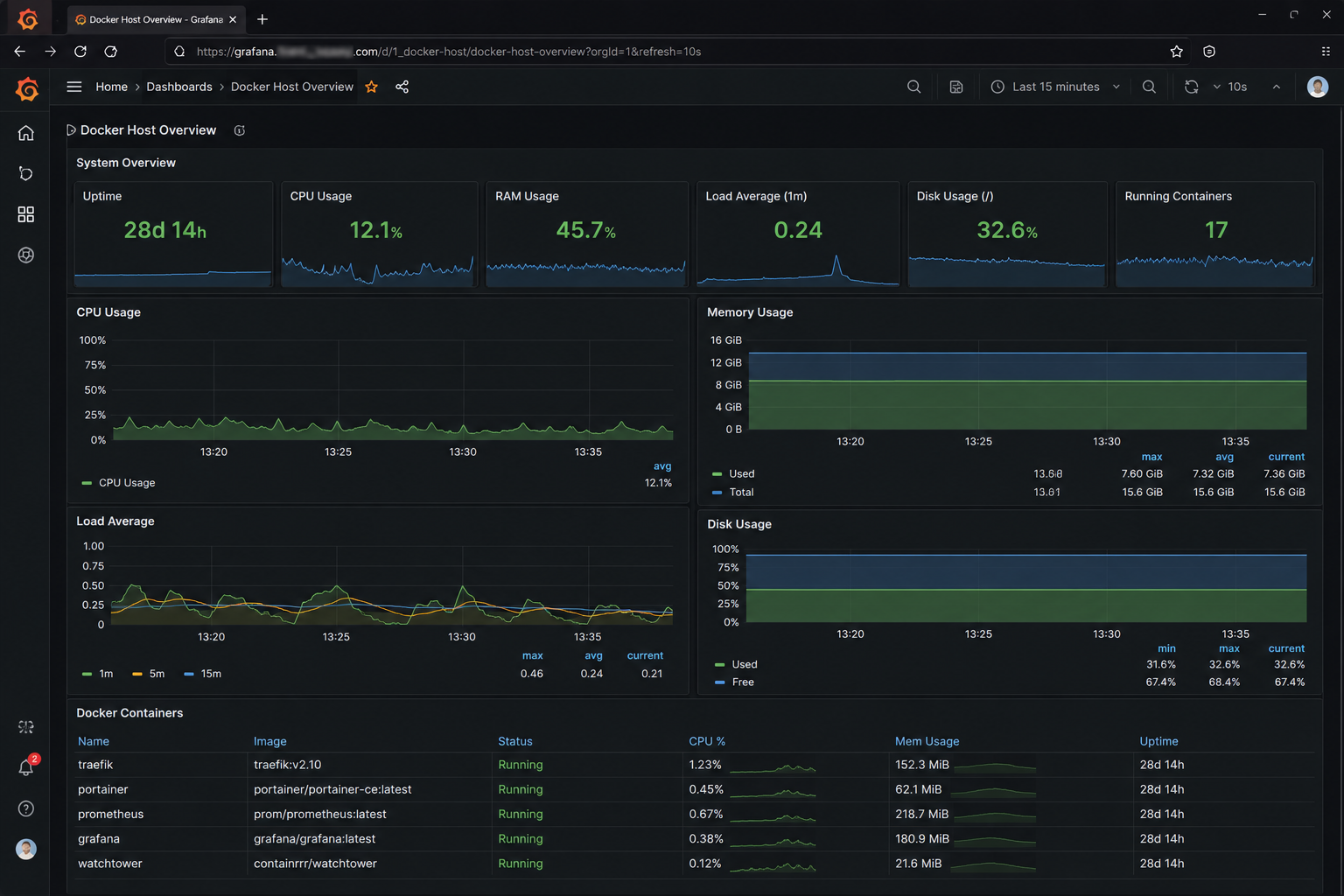Click the watchtower row Running status
This screenshot has width=1344, height=896.
tap(521, 864)
